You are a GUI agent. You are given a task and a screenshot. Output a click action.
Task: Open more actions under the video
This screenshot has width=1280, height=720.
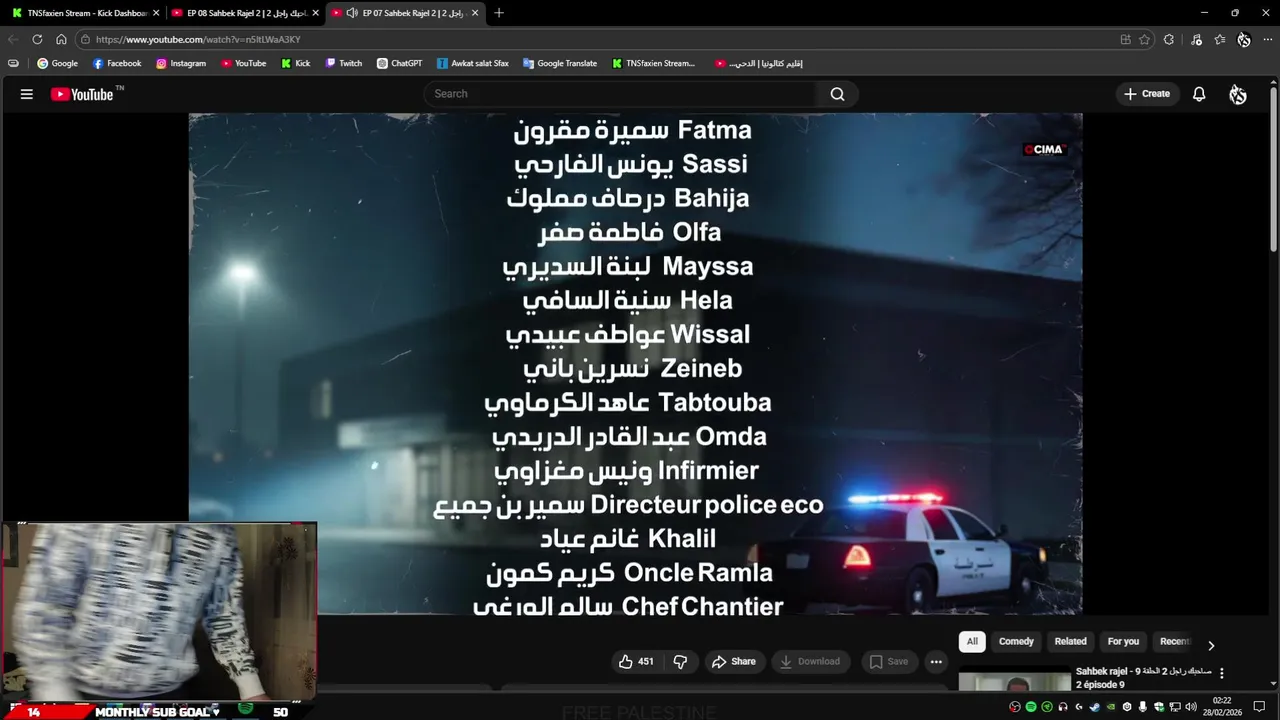[936, 661]
